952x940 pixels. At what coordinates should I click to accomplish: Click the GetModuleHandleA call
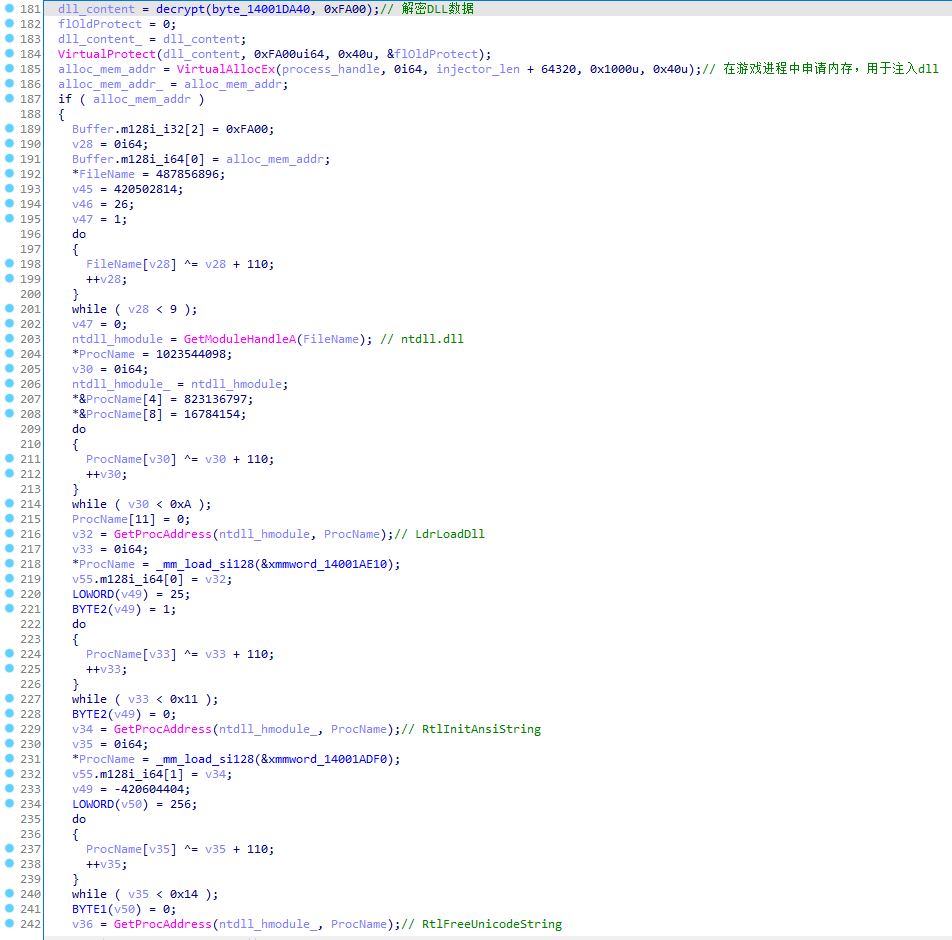(x=240, y=339)
